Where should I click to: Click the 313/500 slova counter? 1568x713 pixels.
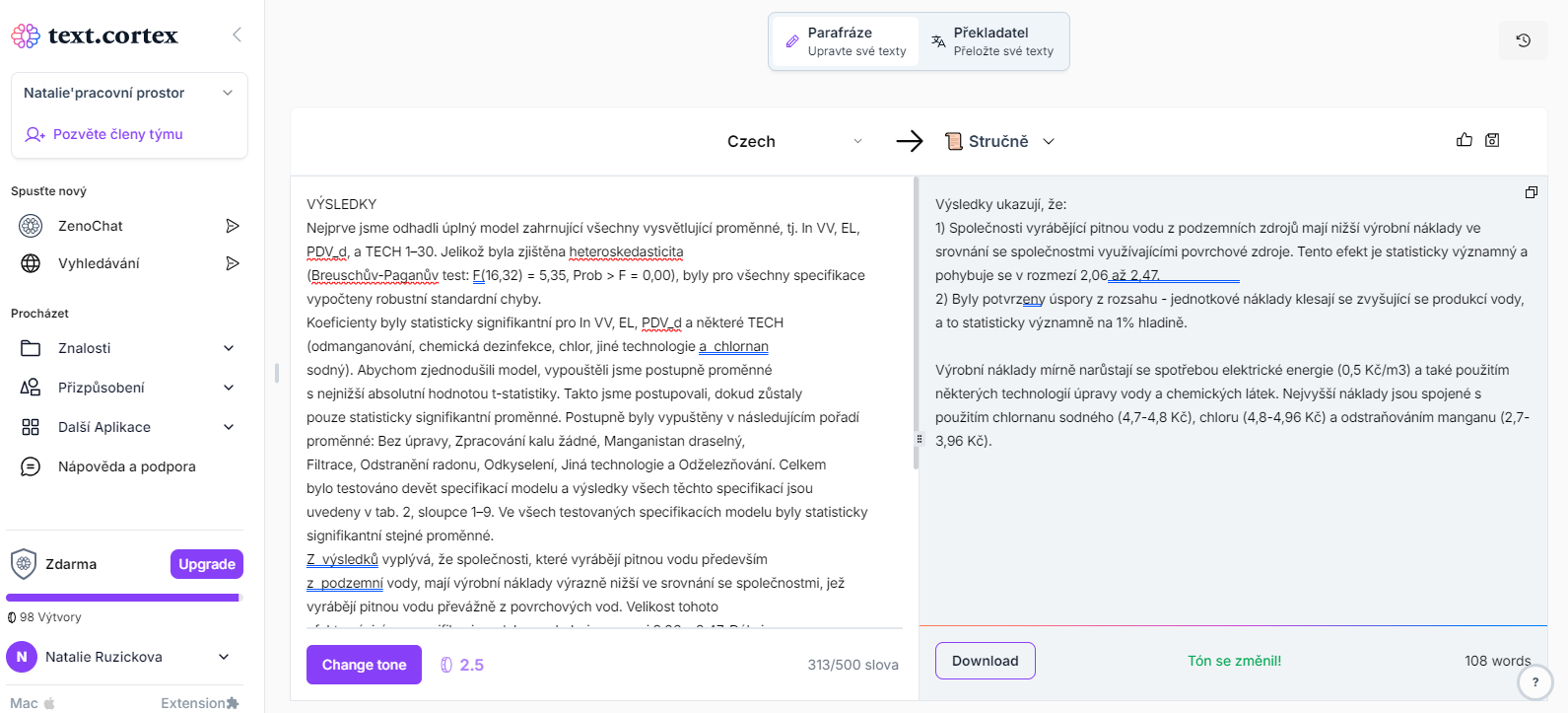pyautogui.click(x=852, y=665)
